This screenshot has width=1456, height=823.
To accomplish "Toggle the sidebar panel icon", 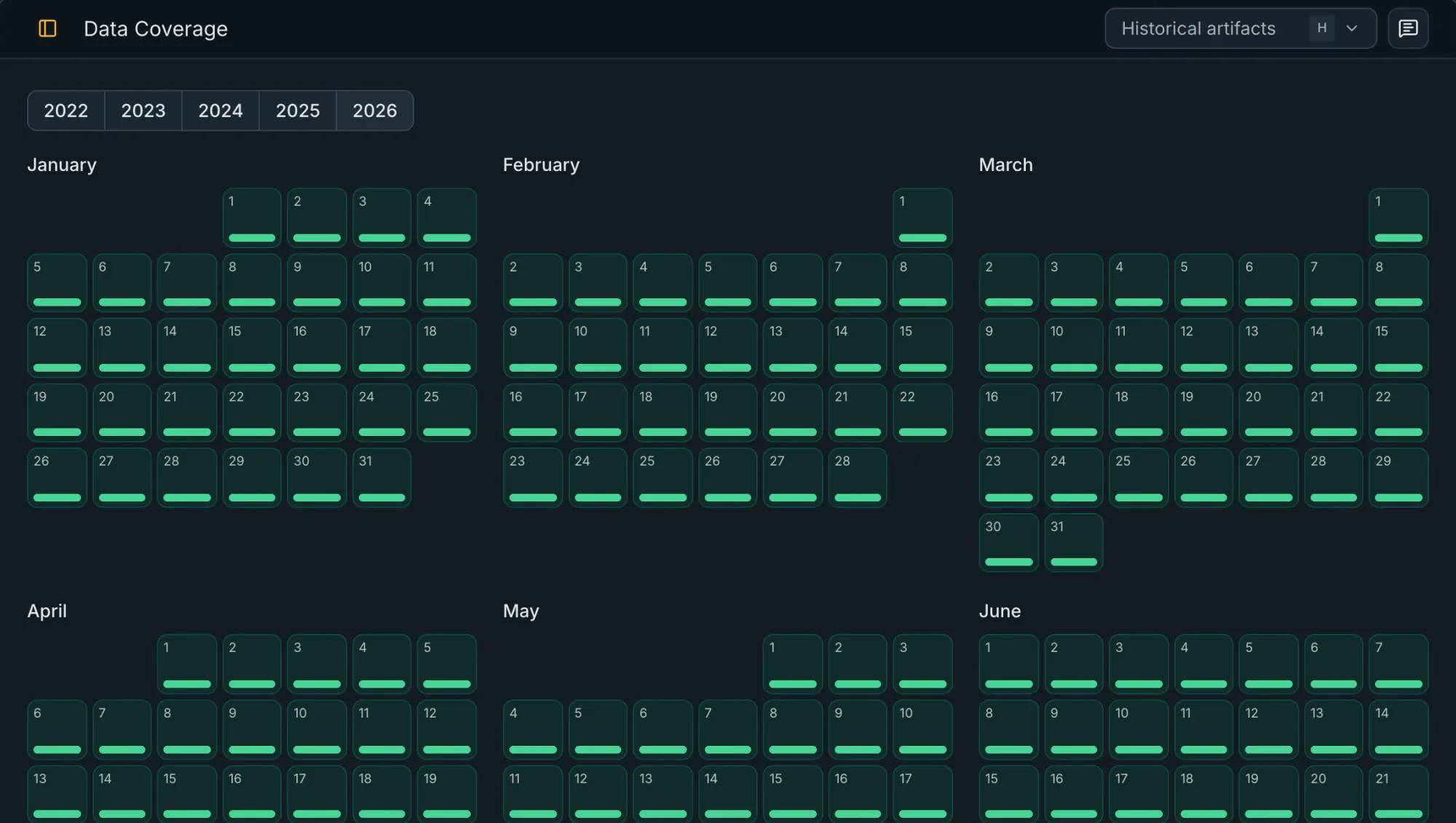I will point(47,28).
